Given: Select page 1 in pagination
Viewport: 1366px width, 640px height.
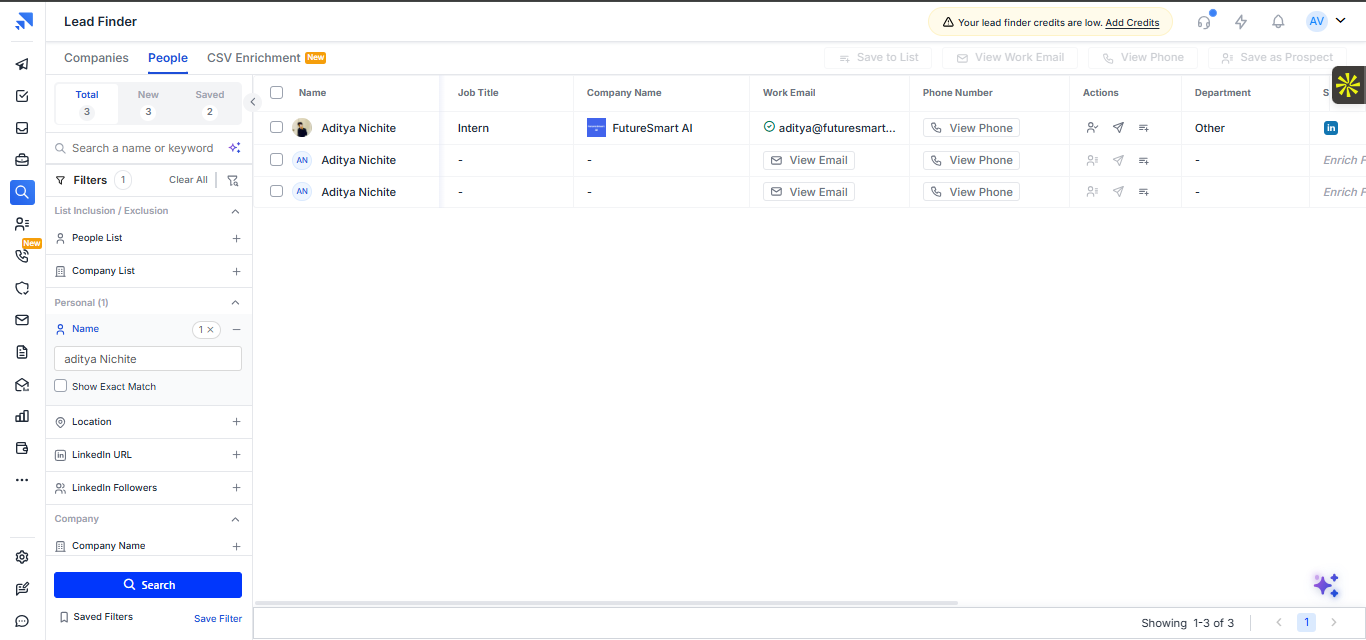Looking at the screenshot, I should tap(1306, 622).
